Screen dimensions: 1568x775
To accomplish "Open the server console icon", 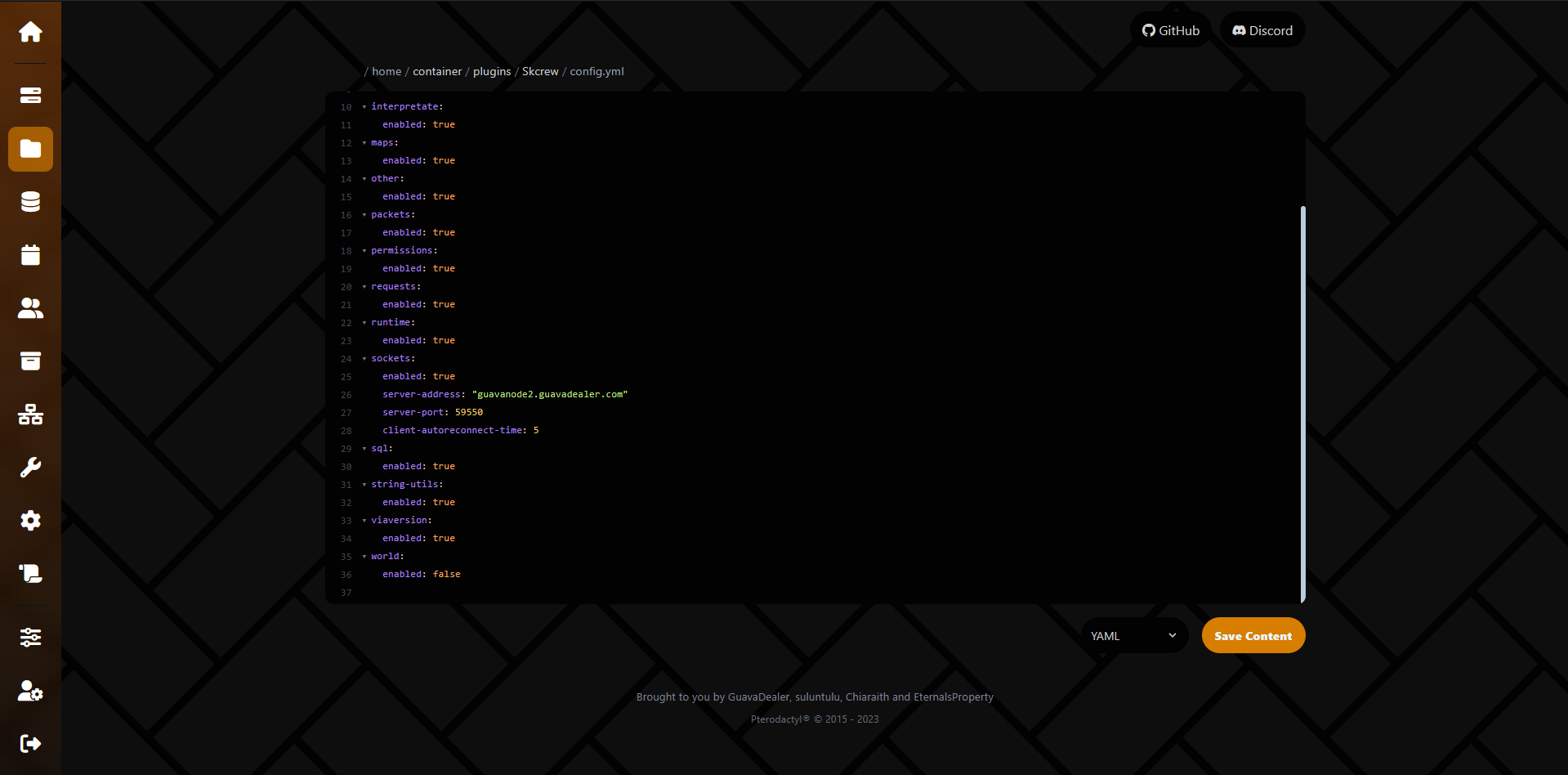I will pos(30,96).
